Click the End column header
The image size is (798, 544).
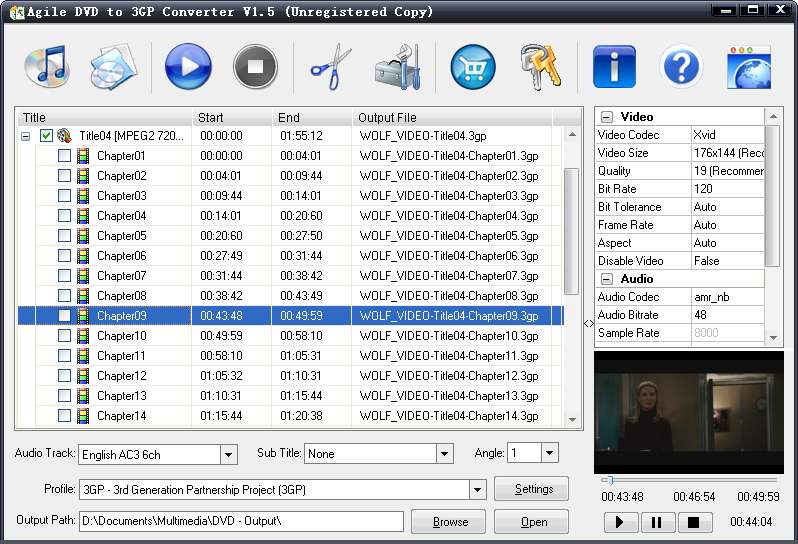[x=312, y=118]
